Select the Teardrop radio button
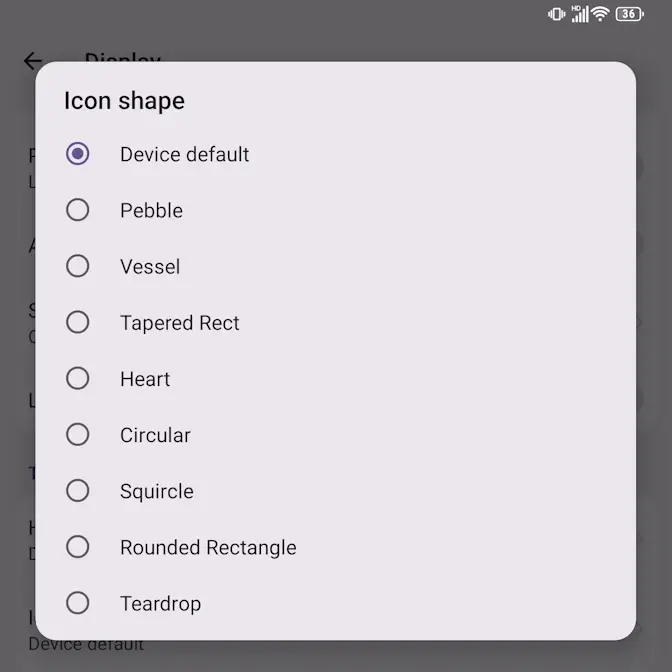 tap(77, 603)
